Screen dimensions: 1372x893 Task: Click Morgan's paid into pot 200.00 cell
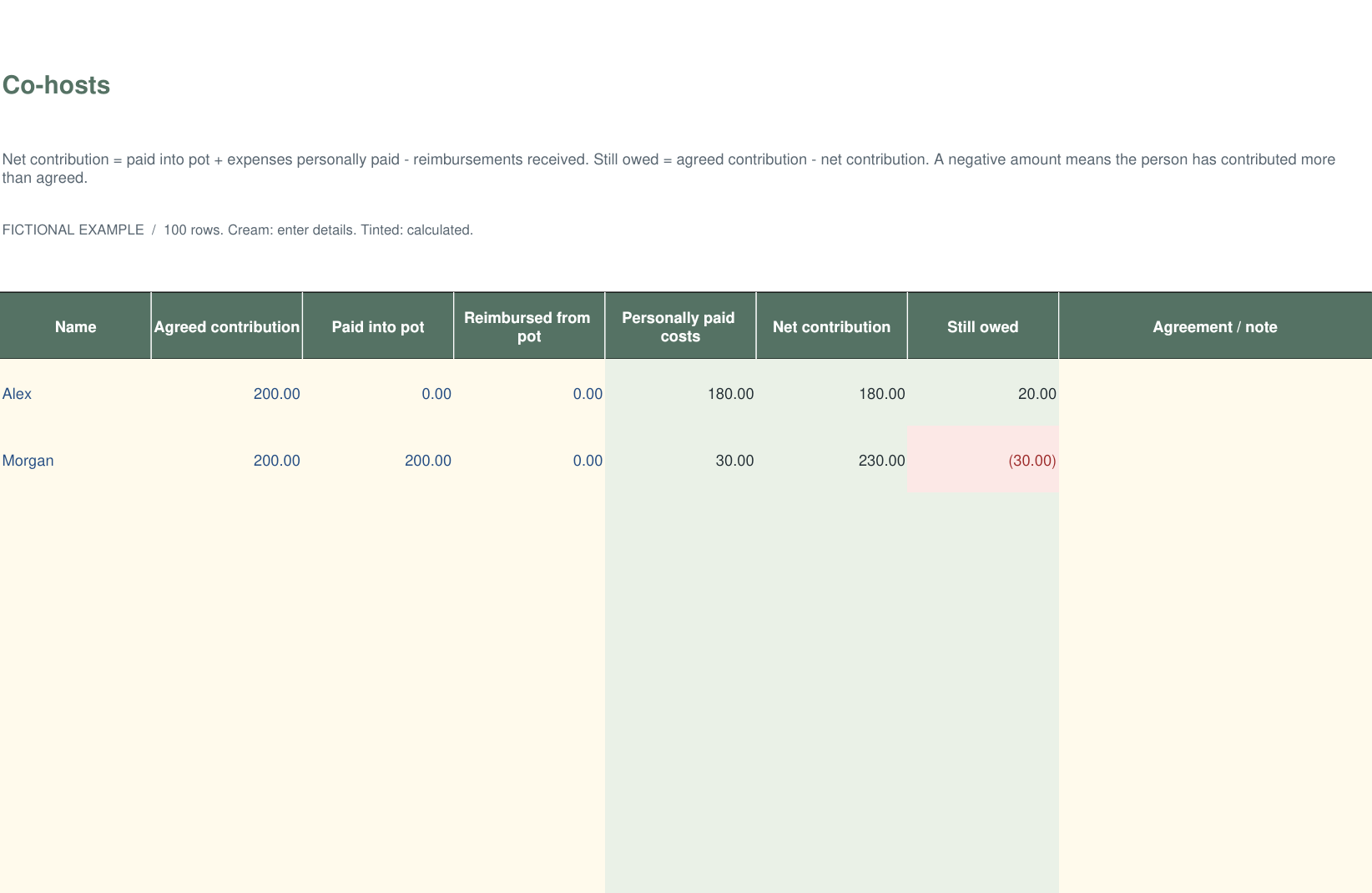point(378,460)
